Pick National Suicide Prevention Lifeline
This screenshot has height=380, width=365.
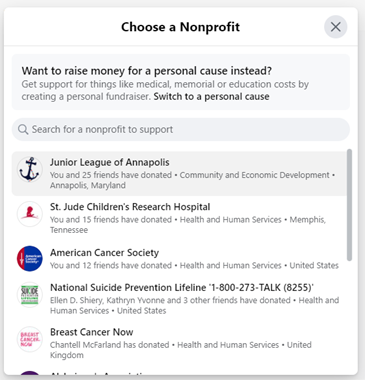coord(179,298)
